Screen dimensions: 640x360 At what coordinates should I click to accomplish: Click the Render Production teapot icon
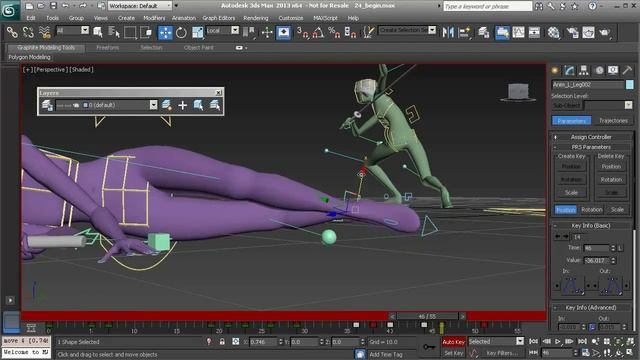pos(604,32)
